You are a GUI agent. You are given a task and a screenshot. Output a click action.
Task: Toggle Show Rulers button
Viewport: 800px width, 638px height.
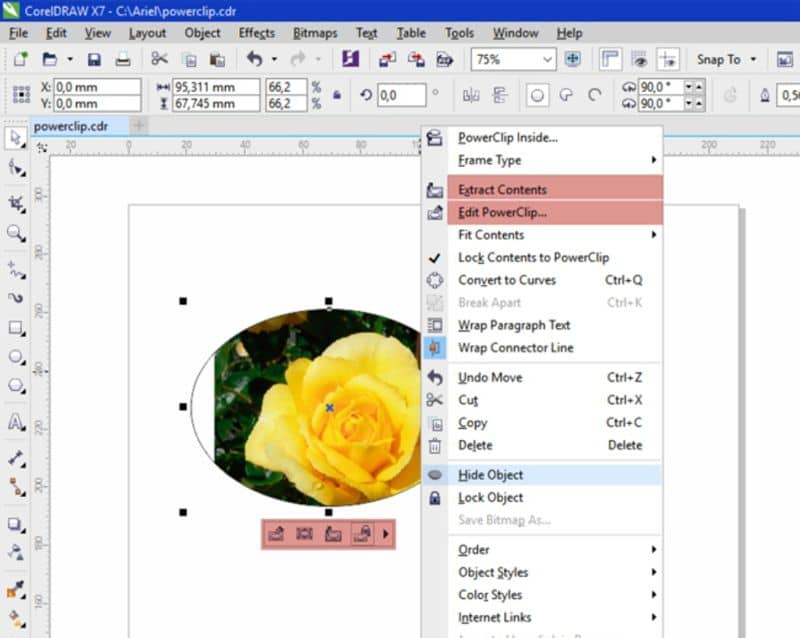click(x=610, y=60)
